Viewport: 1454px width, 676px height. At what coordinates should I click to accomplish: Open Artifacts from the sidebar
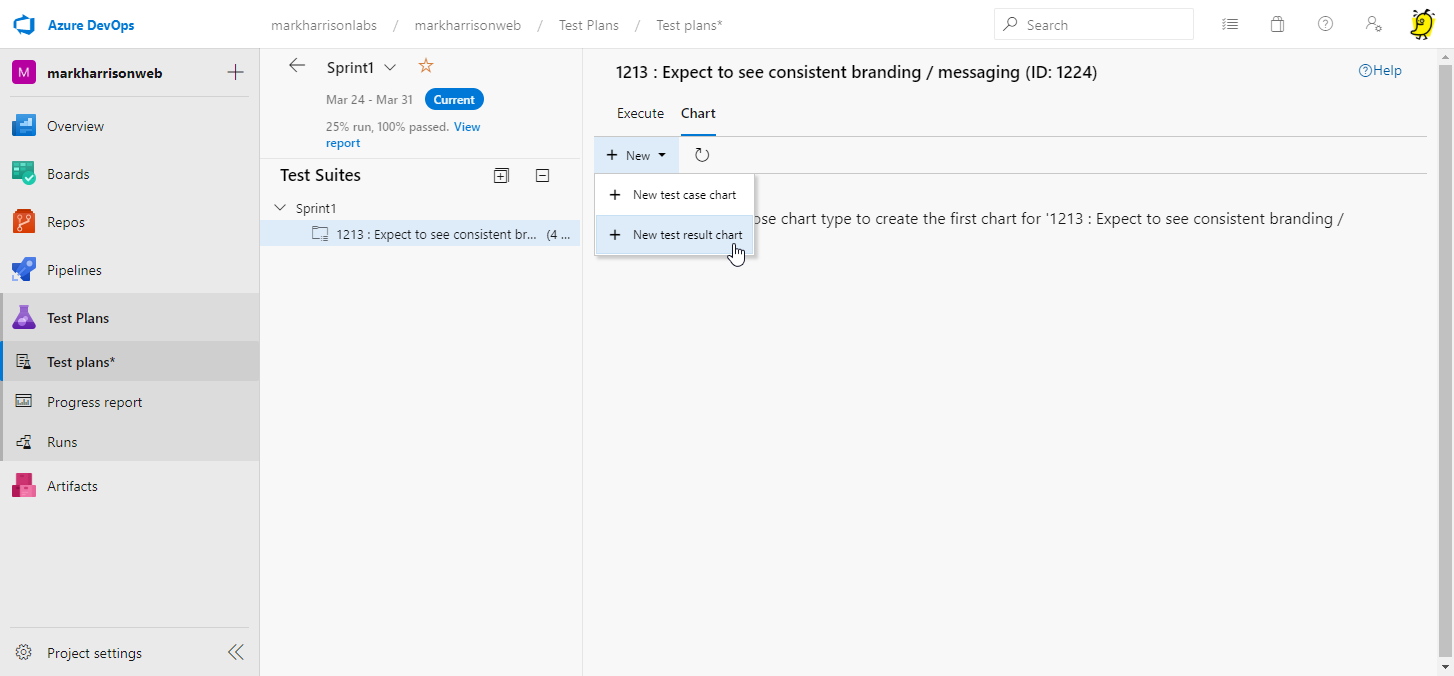[72, 486]
